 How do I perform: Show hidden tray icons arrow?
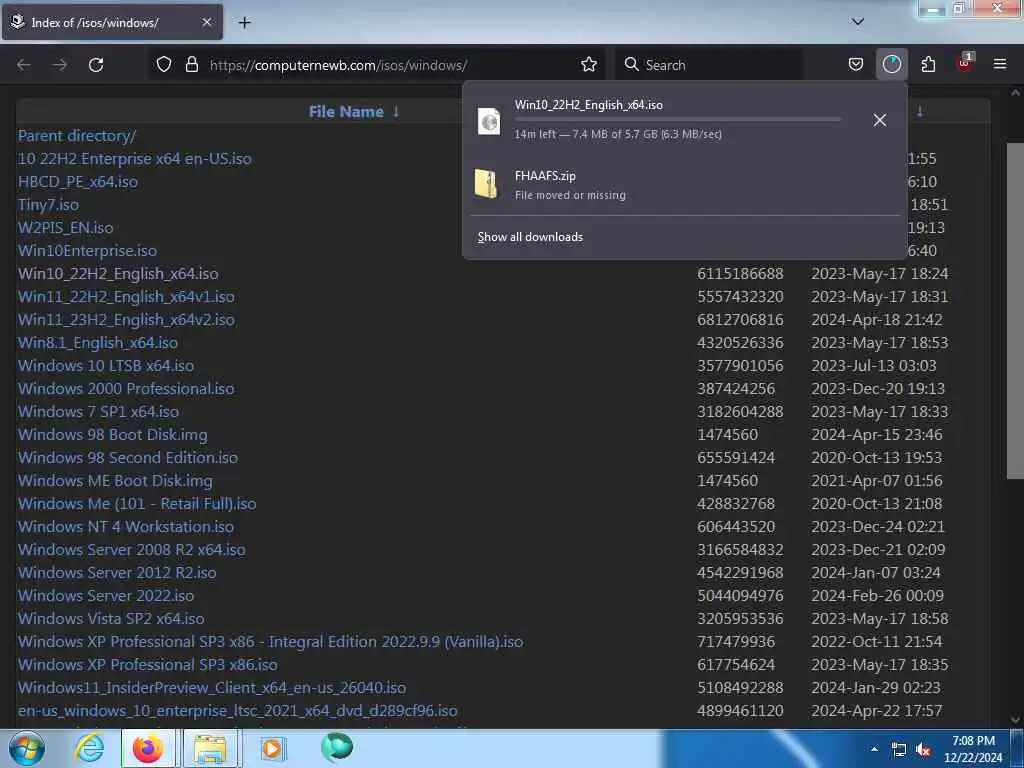pyautogui.click(x=874, y=749)
